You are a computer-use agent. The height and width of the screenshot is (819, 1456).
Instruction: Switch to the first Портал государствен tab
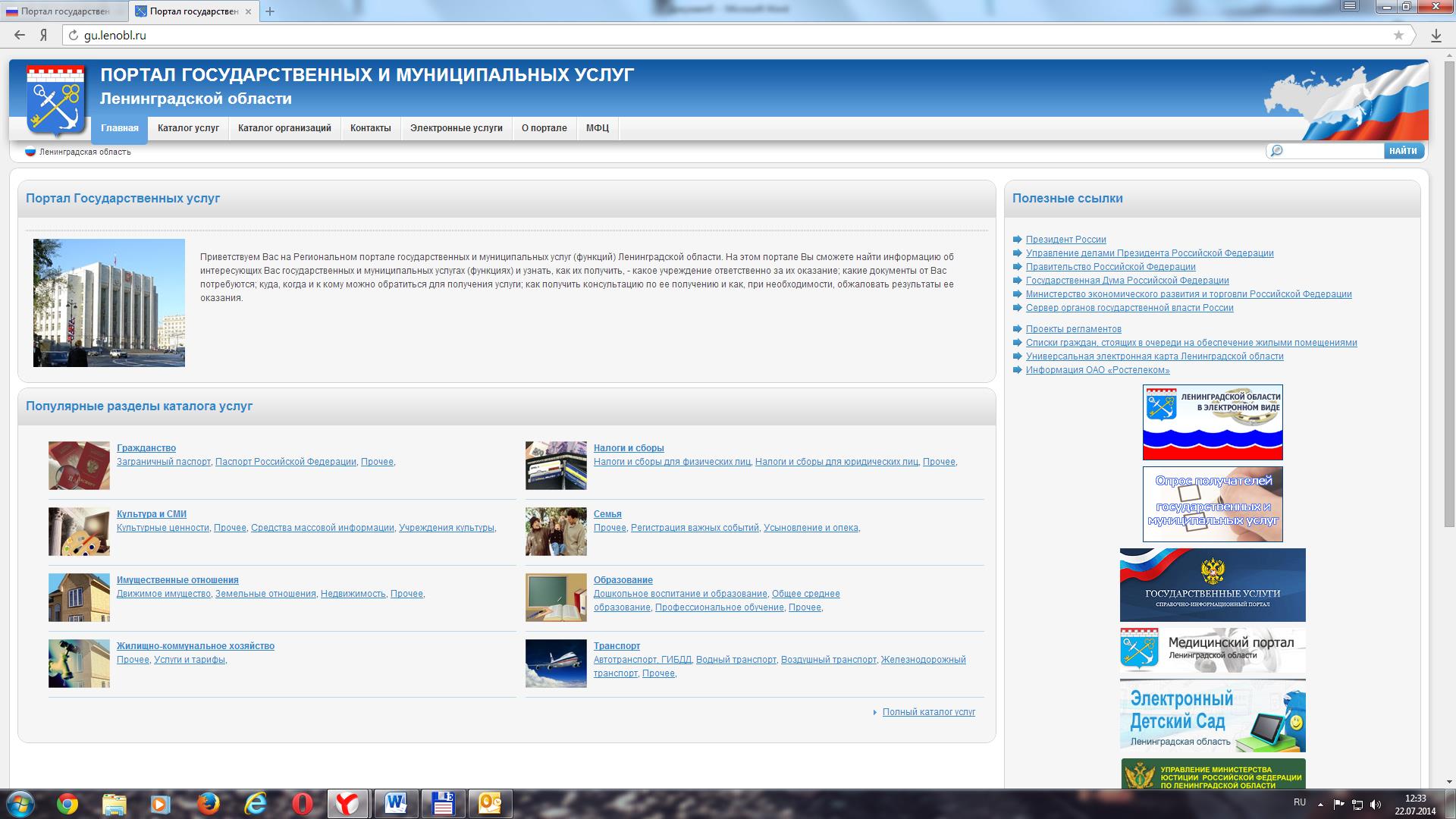pyautogui.click(x=64, y=11)
